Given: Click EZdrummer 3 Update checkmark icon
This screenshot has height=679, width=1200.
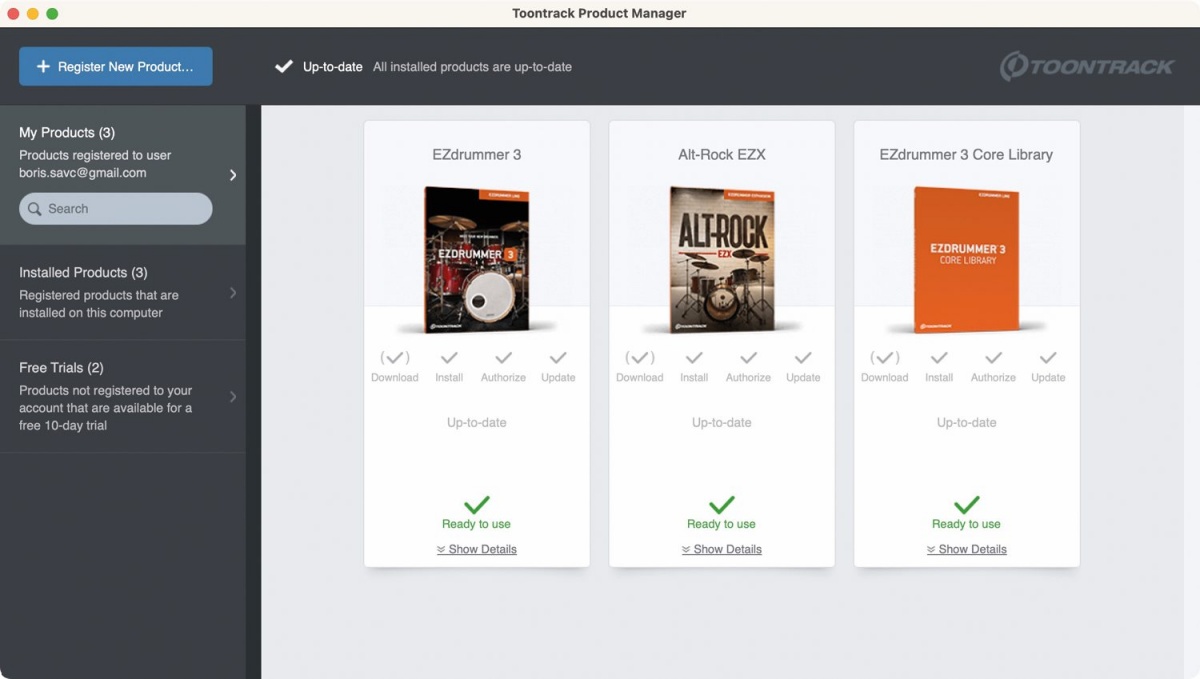Looking at the screenshot, I should tap(558, 357).
